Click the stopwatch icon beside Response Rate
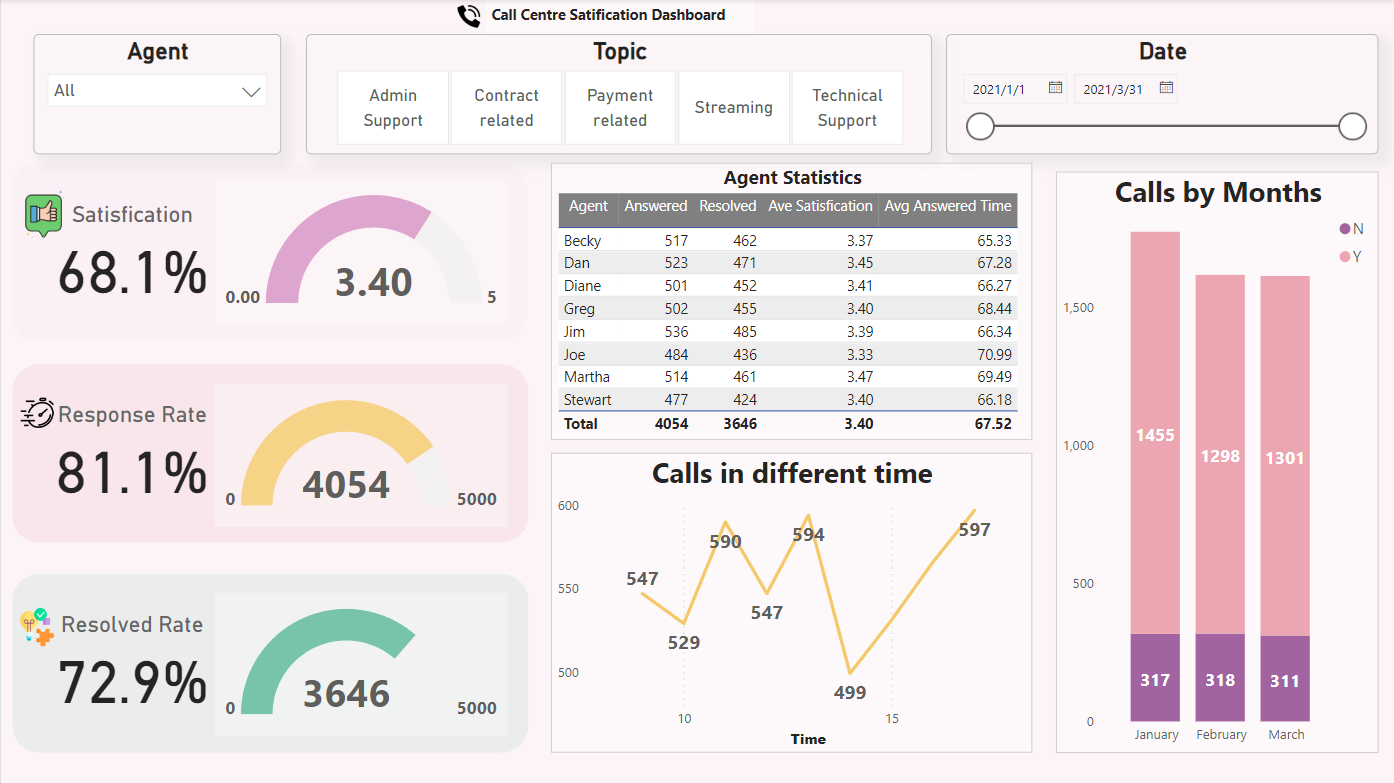Image resolution: width=1394 pixels, height=783 pixels. click(35, 413)
